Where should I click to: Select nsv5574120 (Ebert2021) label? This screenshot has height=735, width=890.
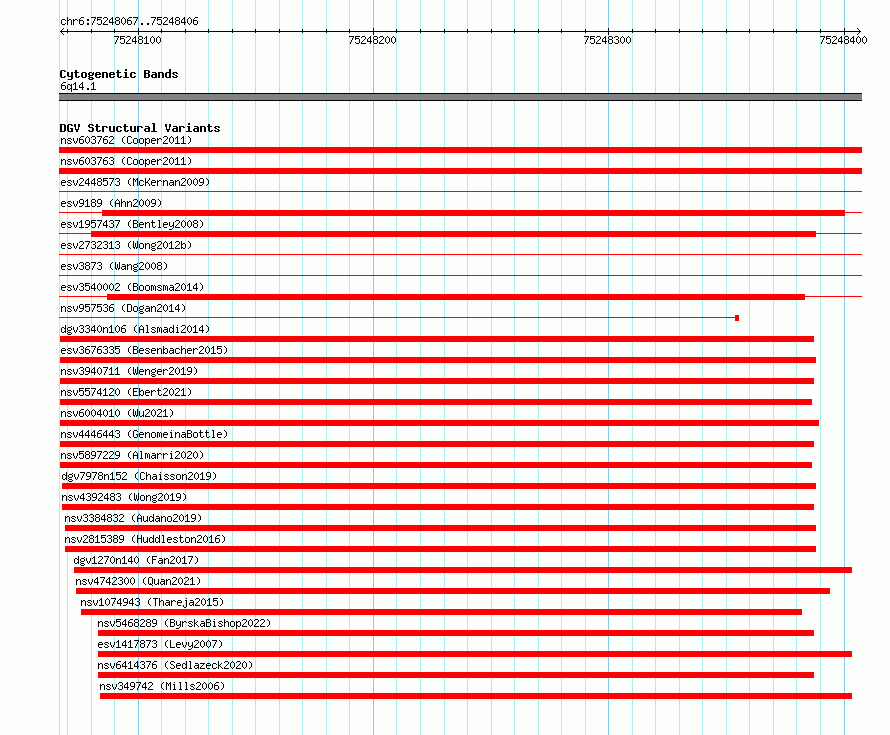click(x=126, y=392)
